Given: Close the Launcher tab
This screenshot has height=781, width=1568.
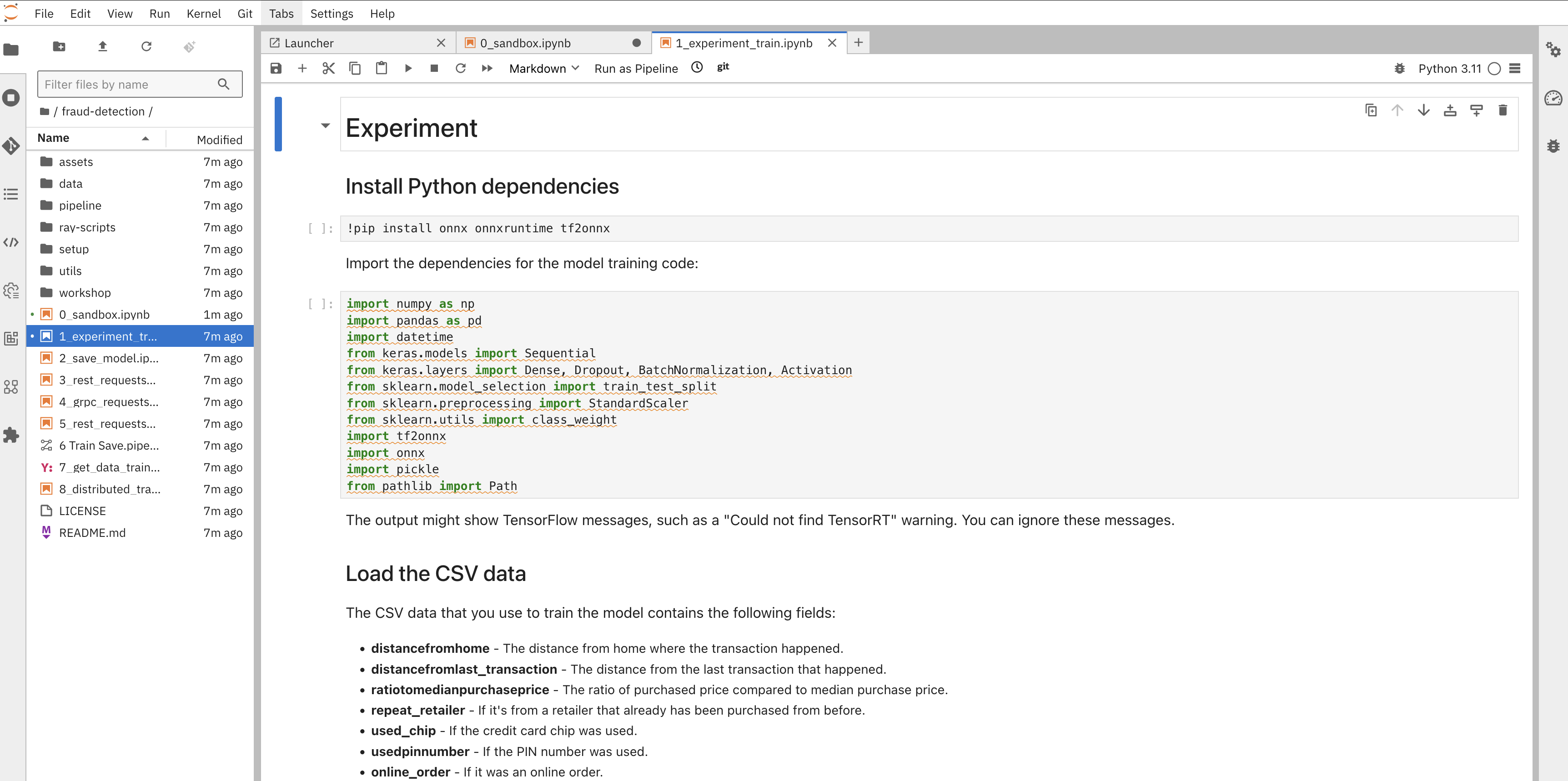Looking at the screenshot, I should coord(441,43).
